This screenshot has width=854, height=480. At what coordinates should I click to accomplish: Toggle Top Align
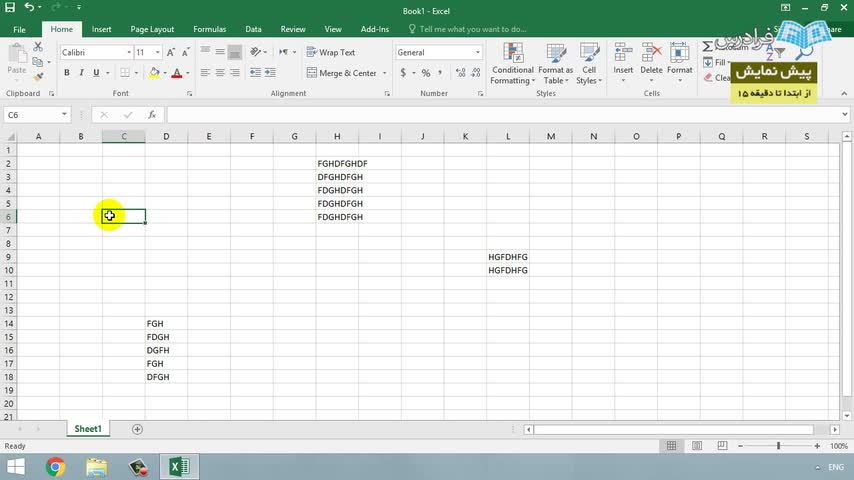pyautogui.click(x=205, y=52)
